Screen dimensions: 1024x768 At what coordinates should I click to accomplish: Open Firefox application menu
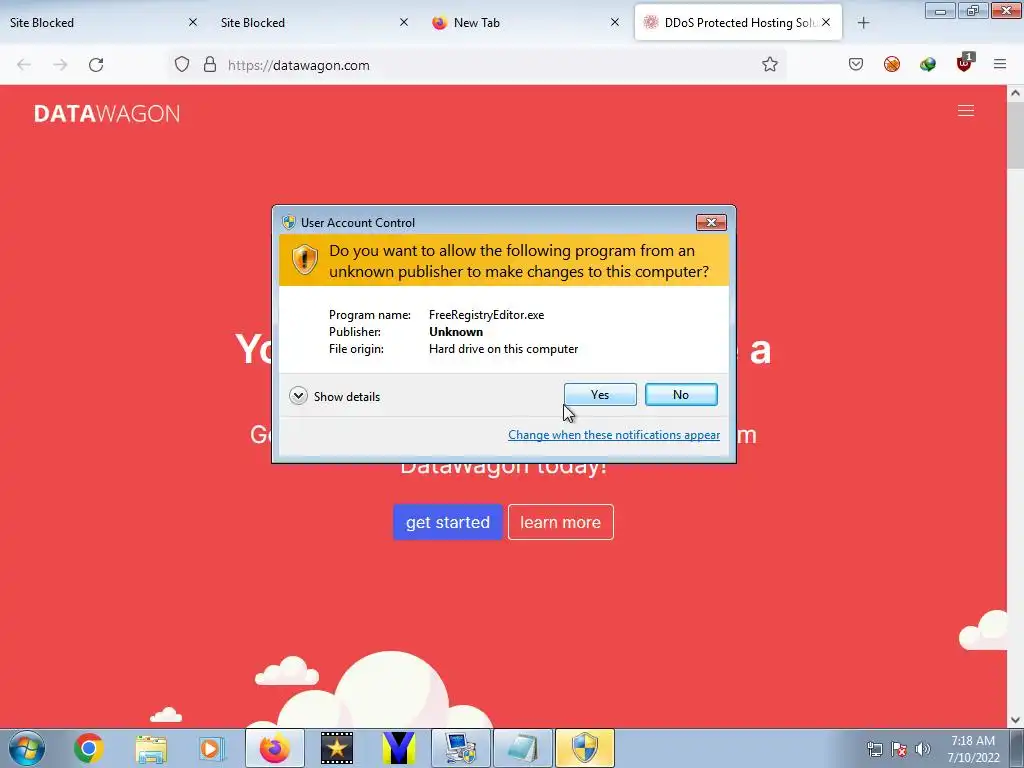point(1000,65)
